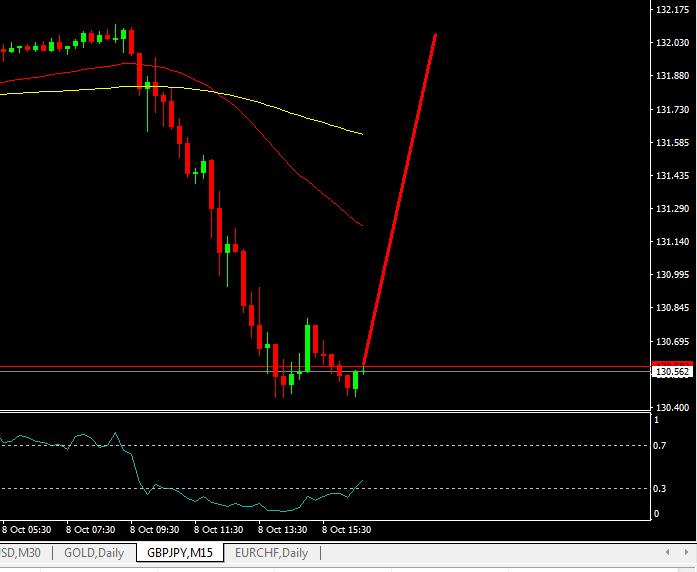Click the 131.585 price scale value
Viewport: 697px width, 572px height.
(672, 143)
